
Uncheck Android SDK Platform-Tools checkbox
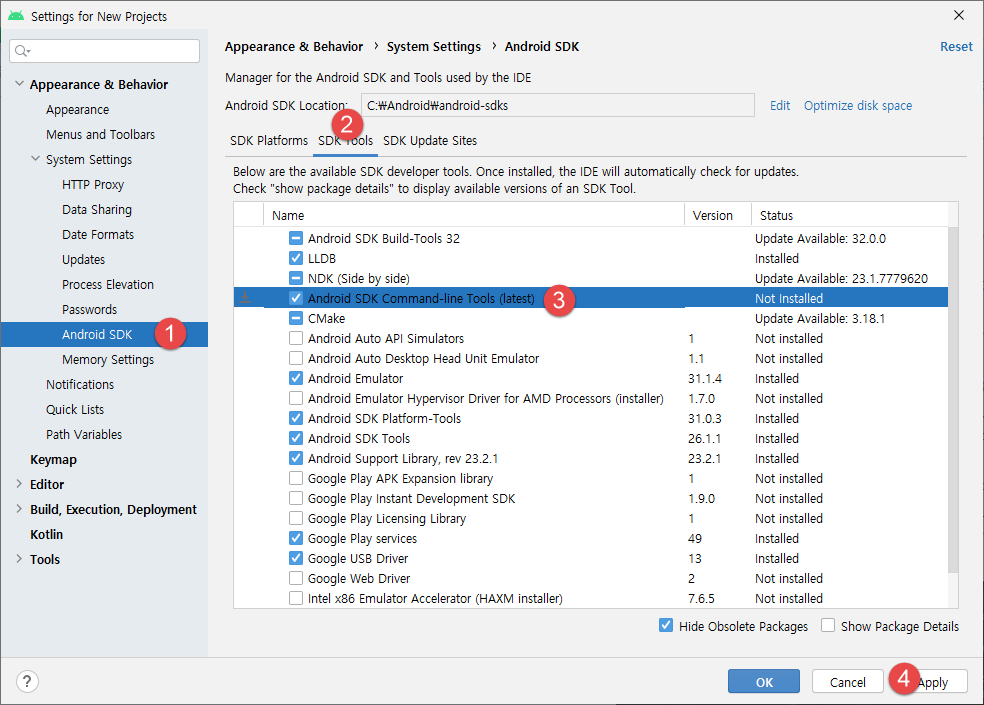pos(296,418)
